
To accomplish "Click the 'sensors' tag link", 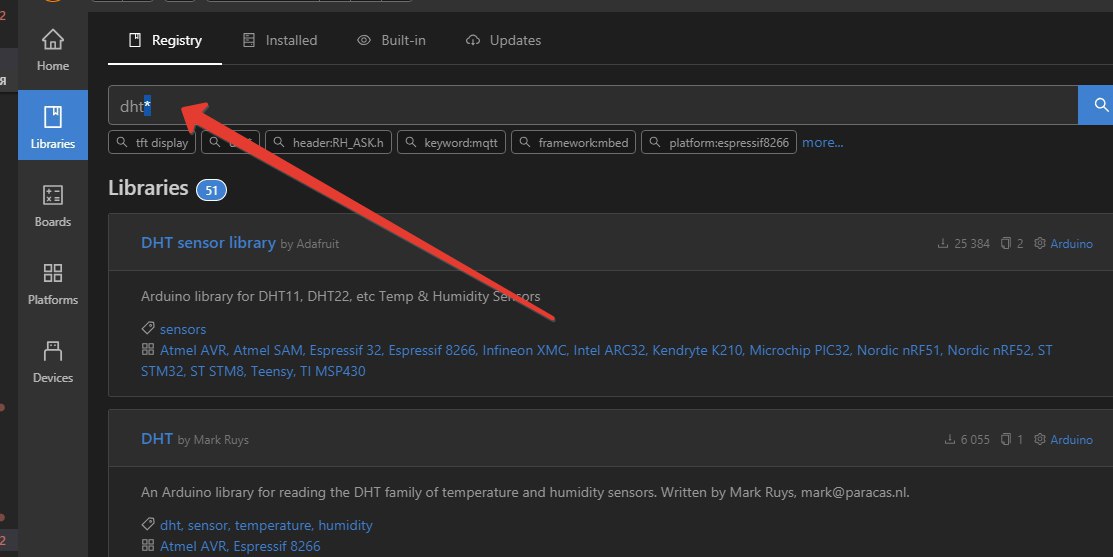I will coord(183,329).
